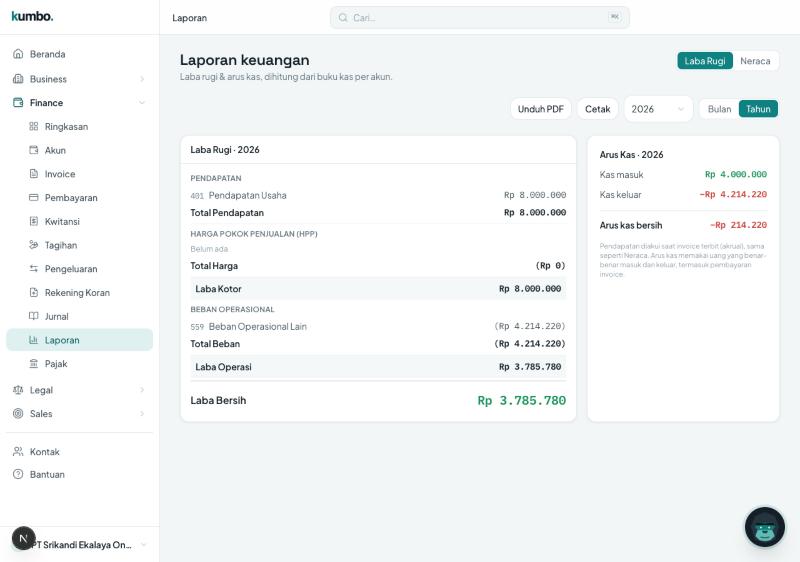Click the Sales target icon
This screenshot has height=562, width=800.
(18, 413)
